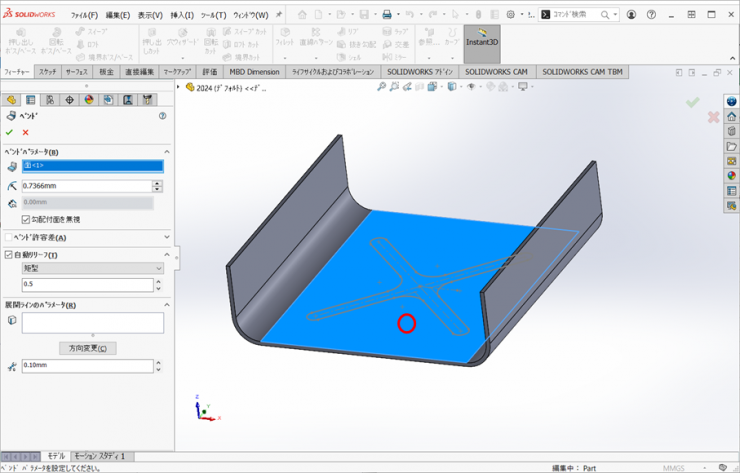The width and height of the screenshot is (740, 473).
Task: Expand the 2024 feature tree flyout
Action: [x=179, y=88]
